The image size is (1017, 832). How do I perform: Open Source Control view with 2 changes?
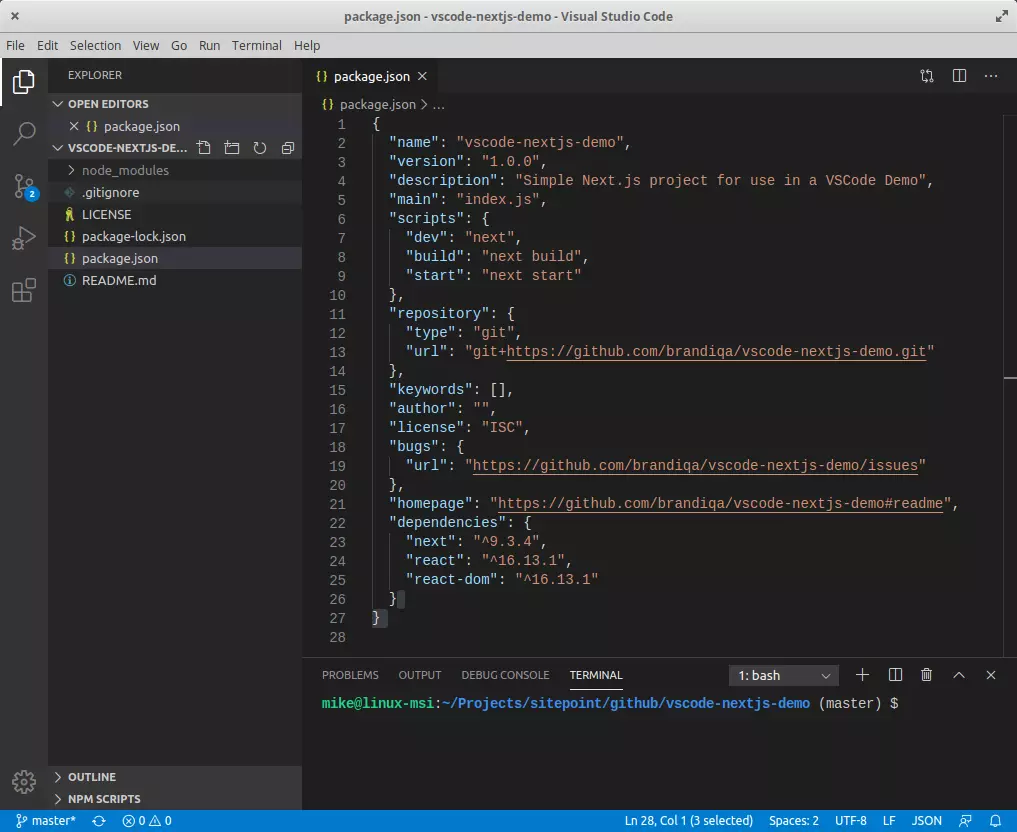click(25, 187)
